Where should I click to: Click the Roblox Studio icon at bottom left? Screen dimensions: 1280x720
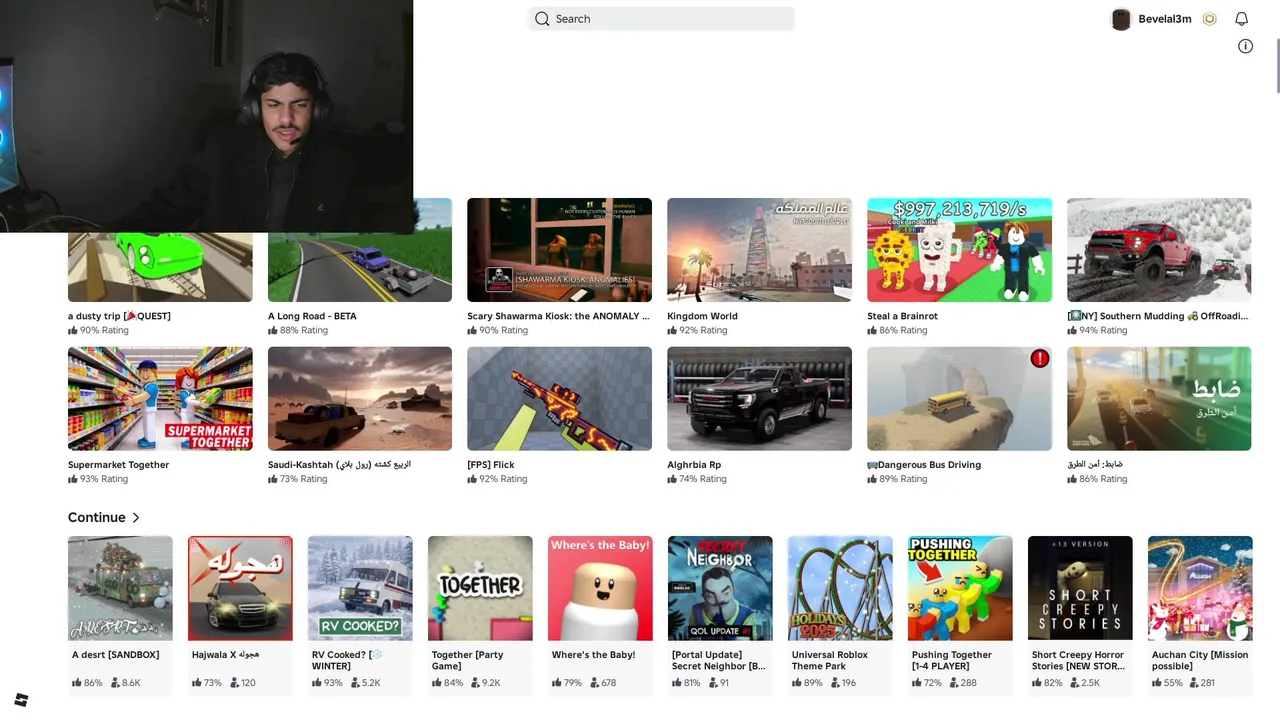(21, 700)
